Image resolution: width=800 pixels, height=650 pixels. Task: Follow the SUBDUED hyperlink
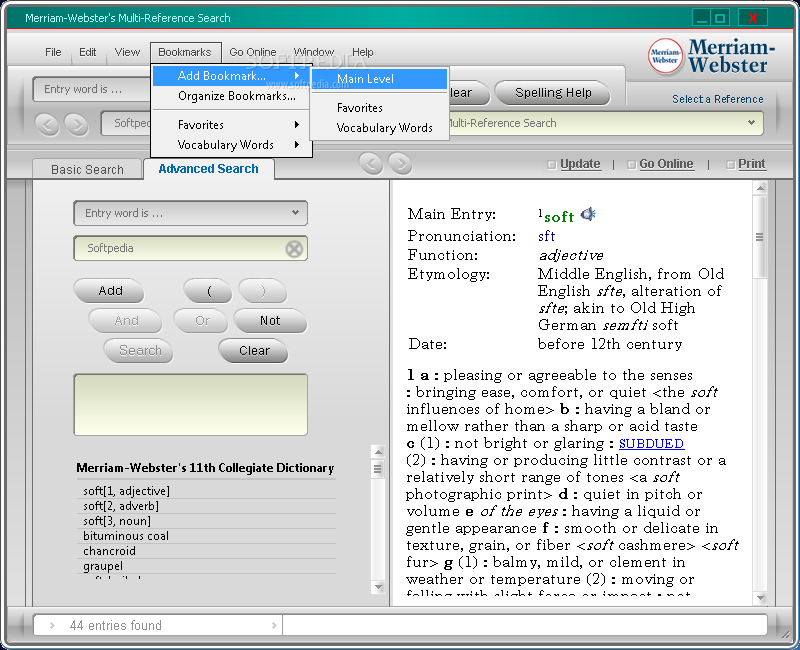(652, 443)
